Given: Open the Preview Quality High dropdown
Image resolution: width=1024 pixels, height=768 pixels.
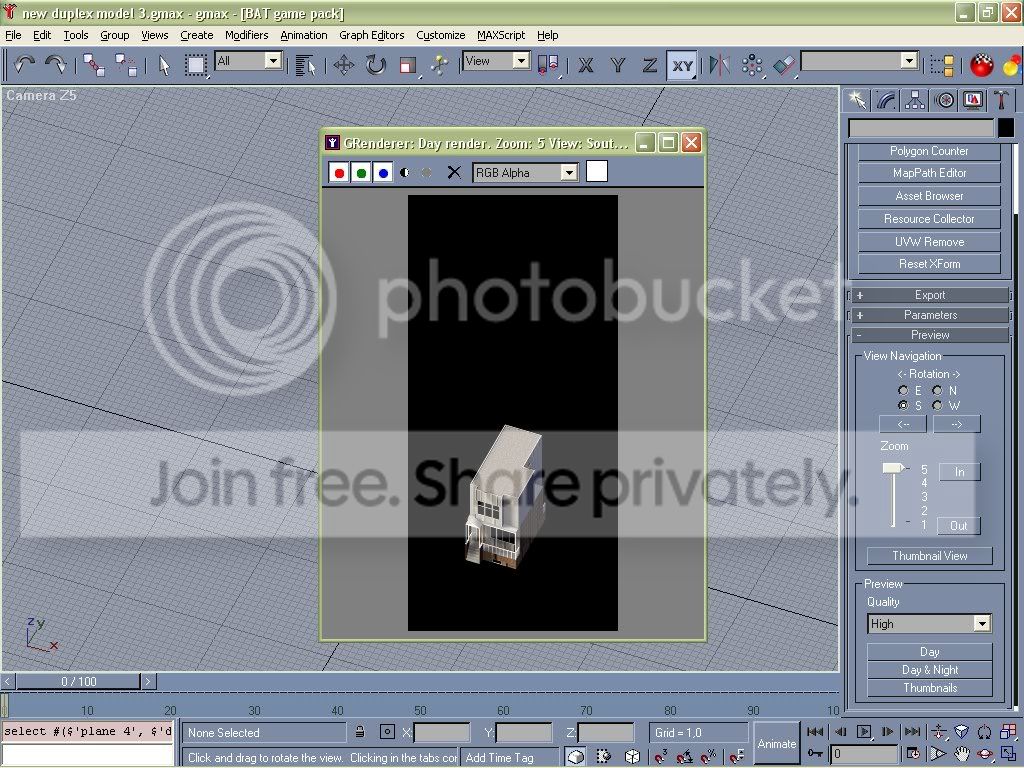Looking at the screenshot, I should (929, 624).
